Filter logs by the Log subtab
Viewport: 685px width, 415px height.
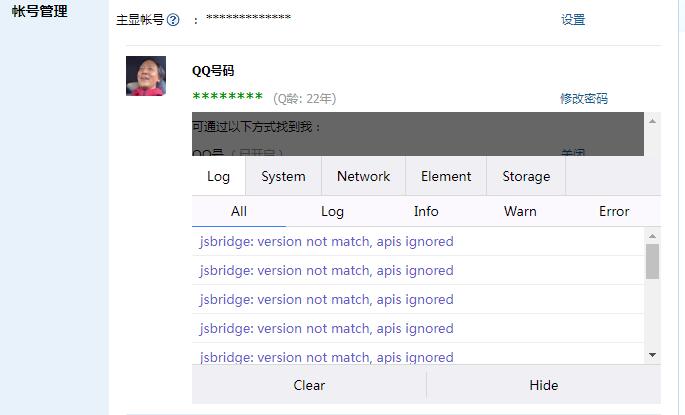click(x=332, y=211)
